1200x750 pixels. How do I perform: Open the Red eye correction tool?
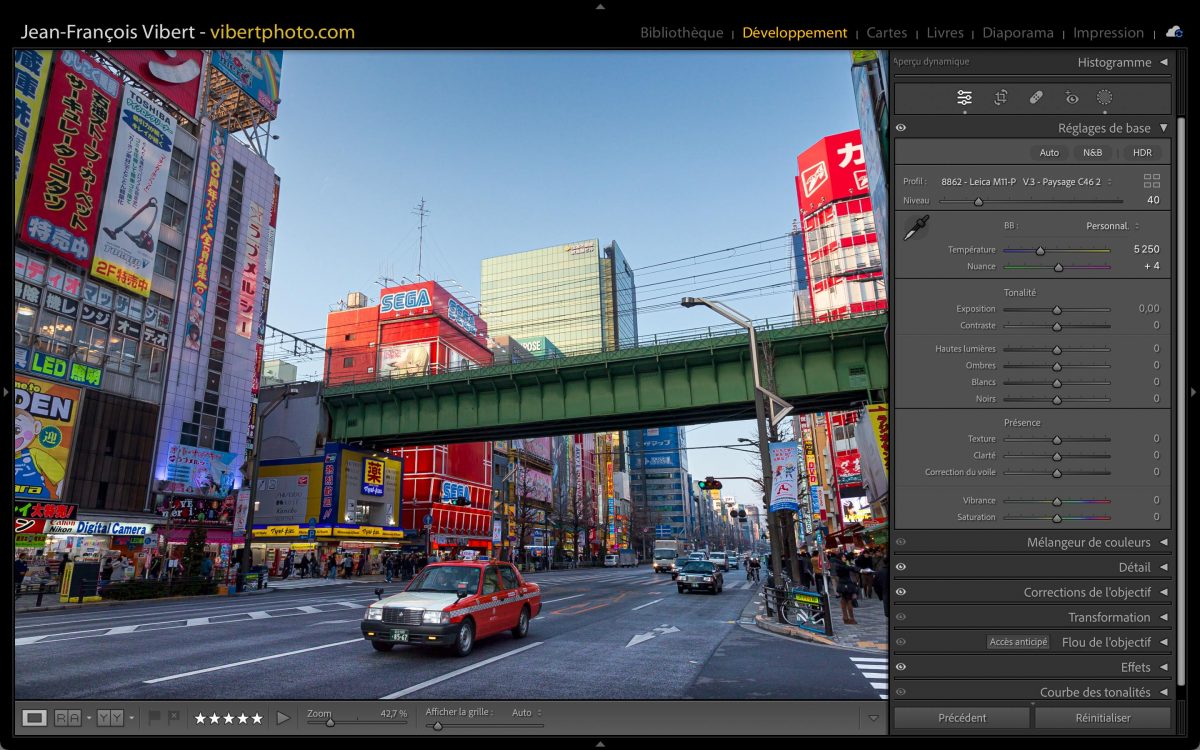[x=1072, y=97]
